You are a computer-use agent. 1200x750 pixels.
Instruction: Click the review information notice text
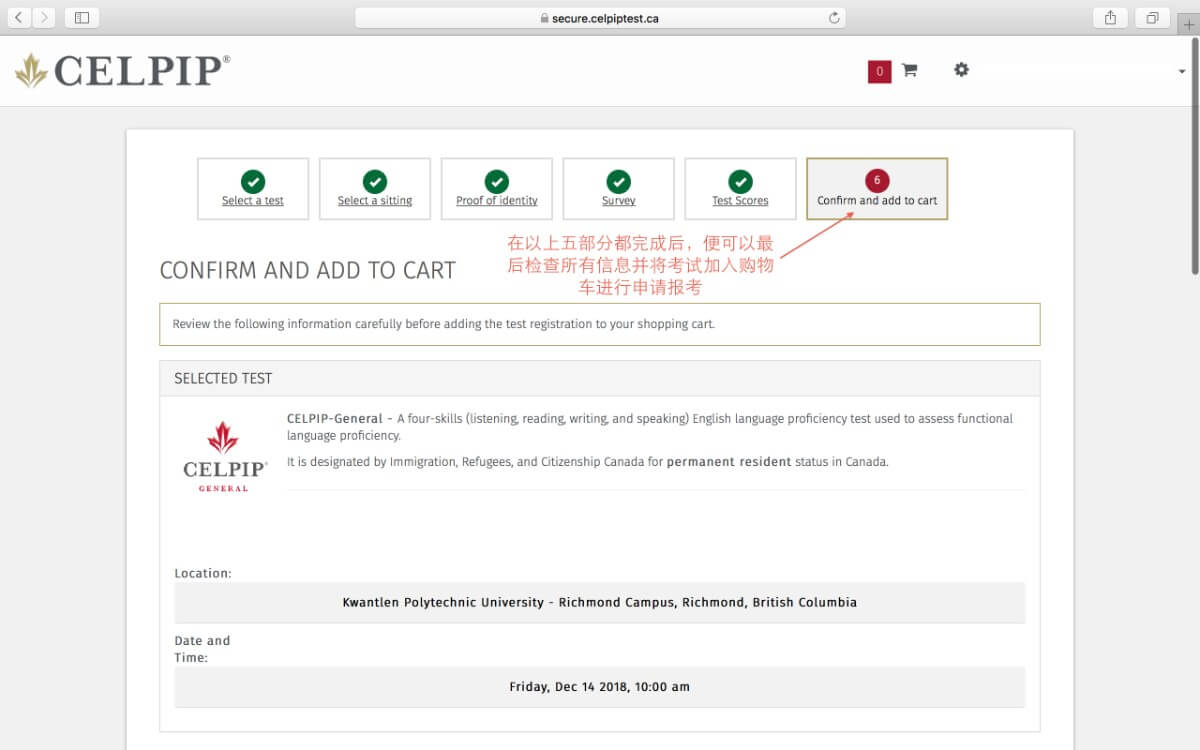click(x=443, y=324)
